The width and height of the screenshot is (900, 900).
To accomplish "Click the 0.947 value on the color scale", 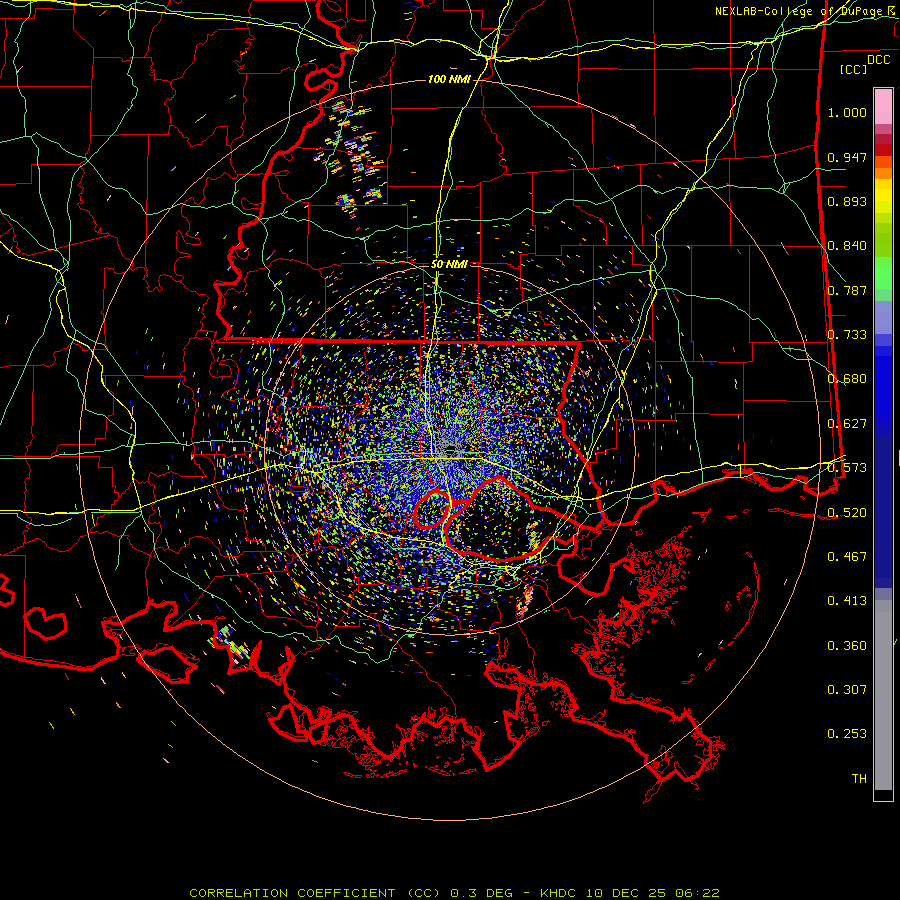I will point(847,157).
